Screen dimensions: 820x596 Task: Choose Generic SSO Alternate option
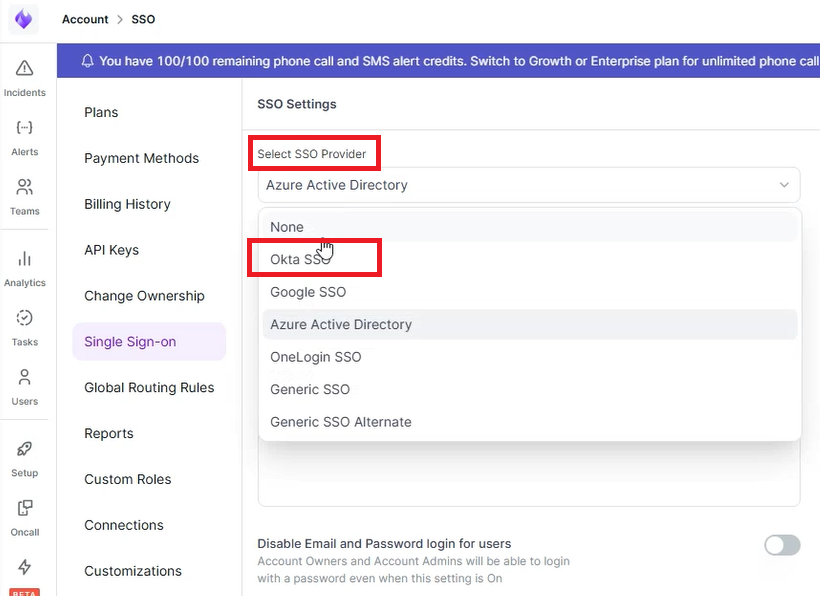tap(530, 421)
